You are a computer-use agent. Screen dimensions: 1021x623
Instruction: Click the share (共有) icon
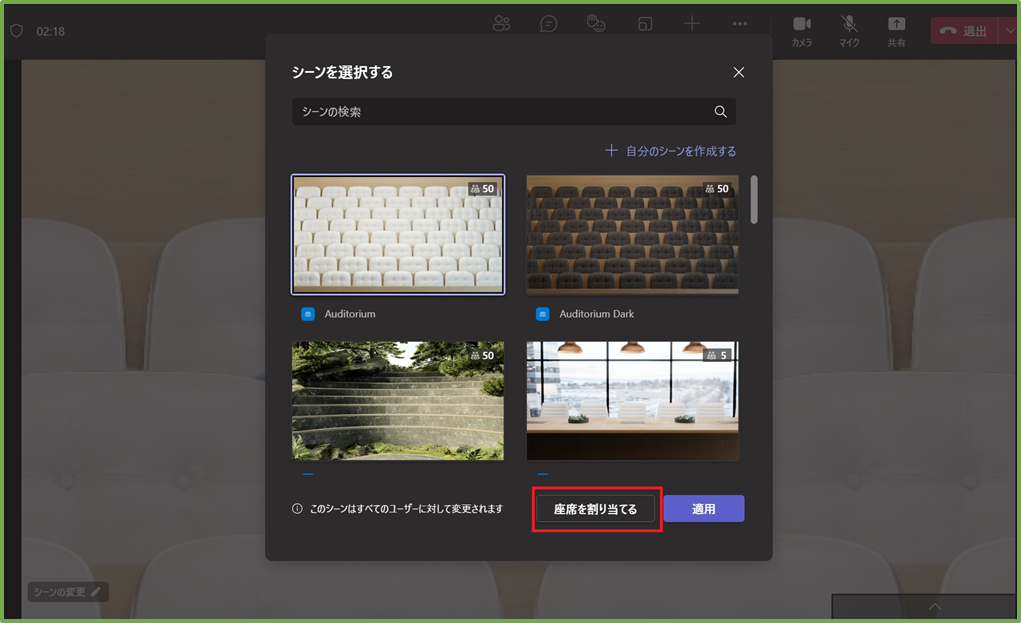pyautogui.click(x=896, y=30)
